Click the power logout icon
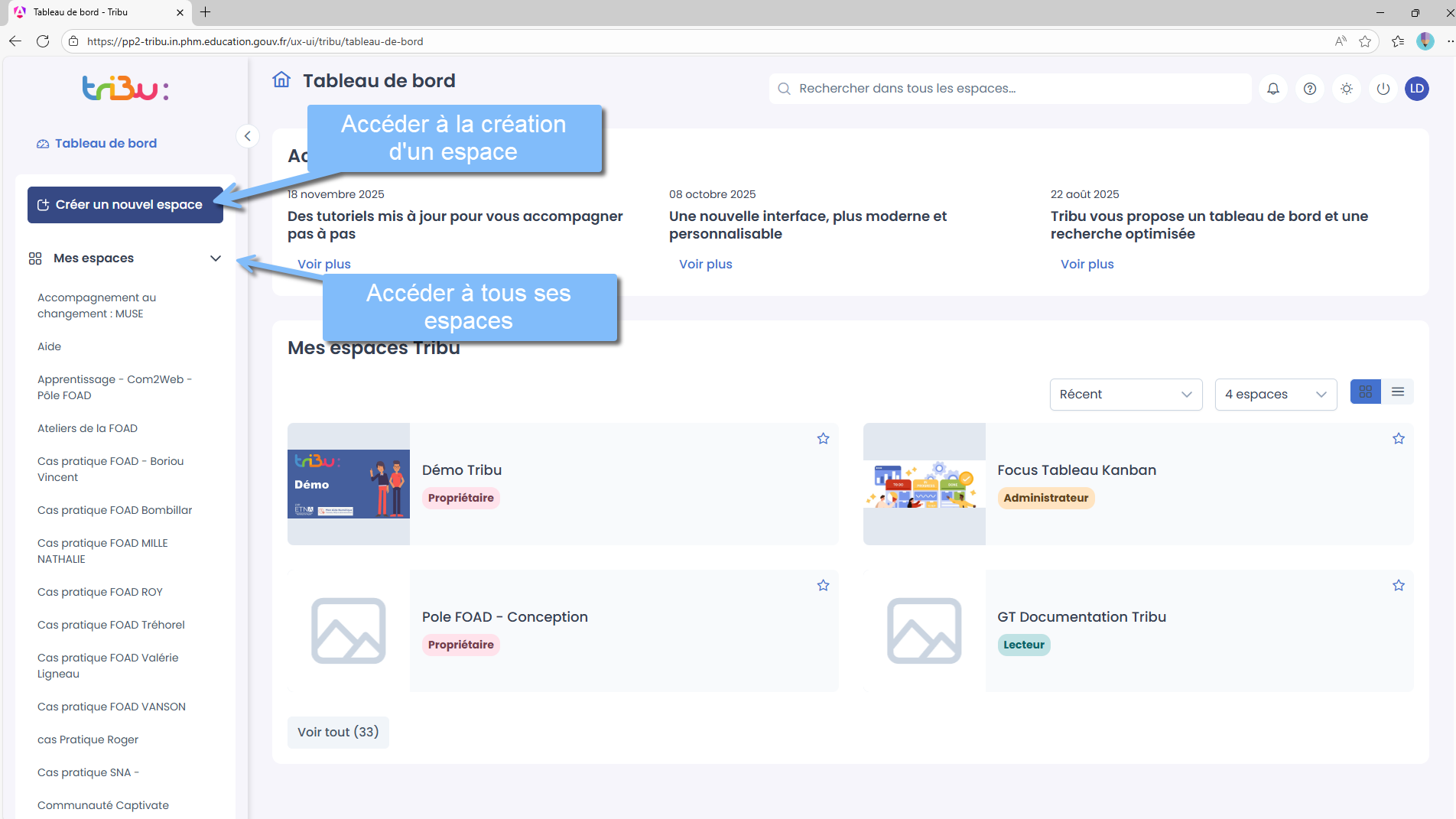Viewport: 1456px width, 819px height. (1383, 89)
